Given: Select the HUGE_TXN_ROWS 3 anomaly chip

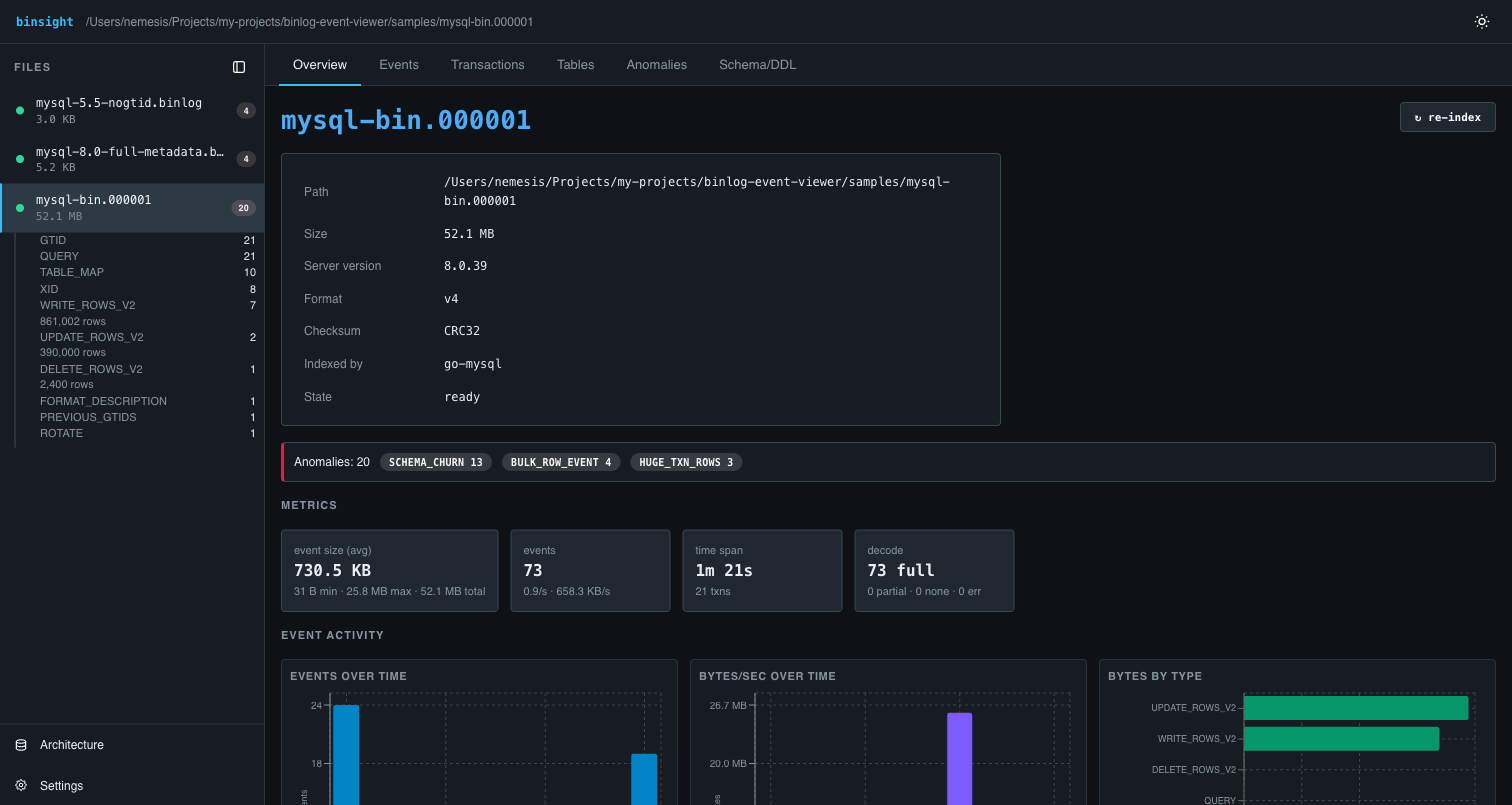Looking at the screenshot, I should pyautogui.click(x=686, y=462).
